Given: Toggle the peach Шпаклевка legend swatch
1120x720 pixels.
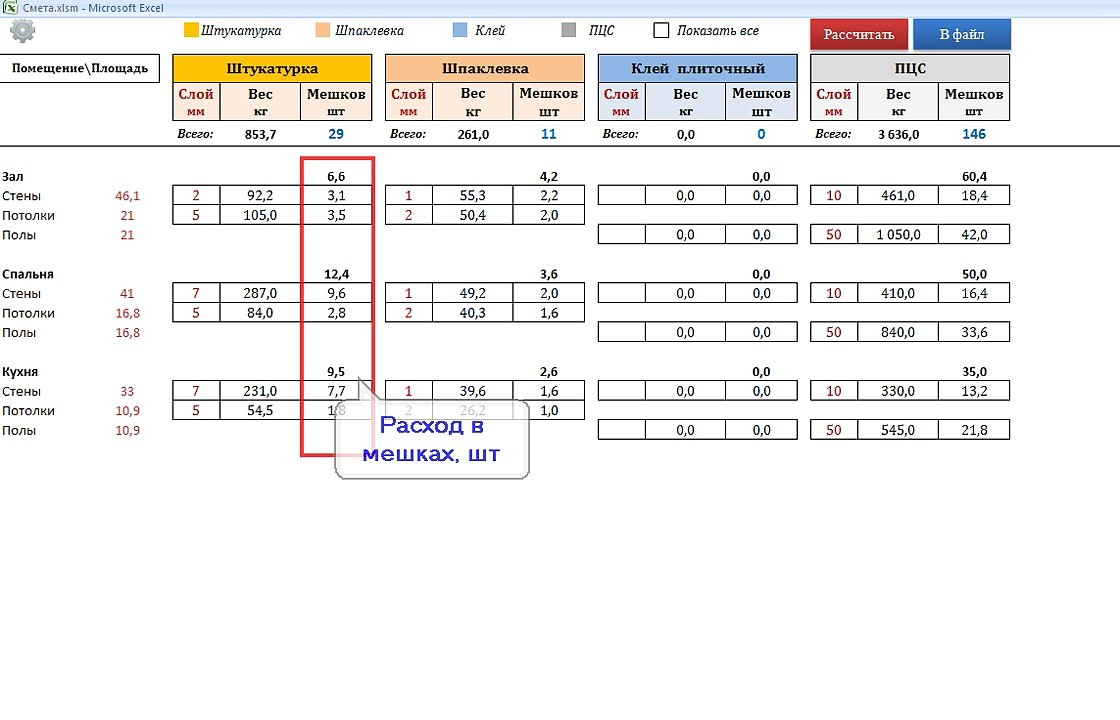Looking at the screenshot, I should 322,30.
